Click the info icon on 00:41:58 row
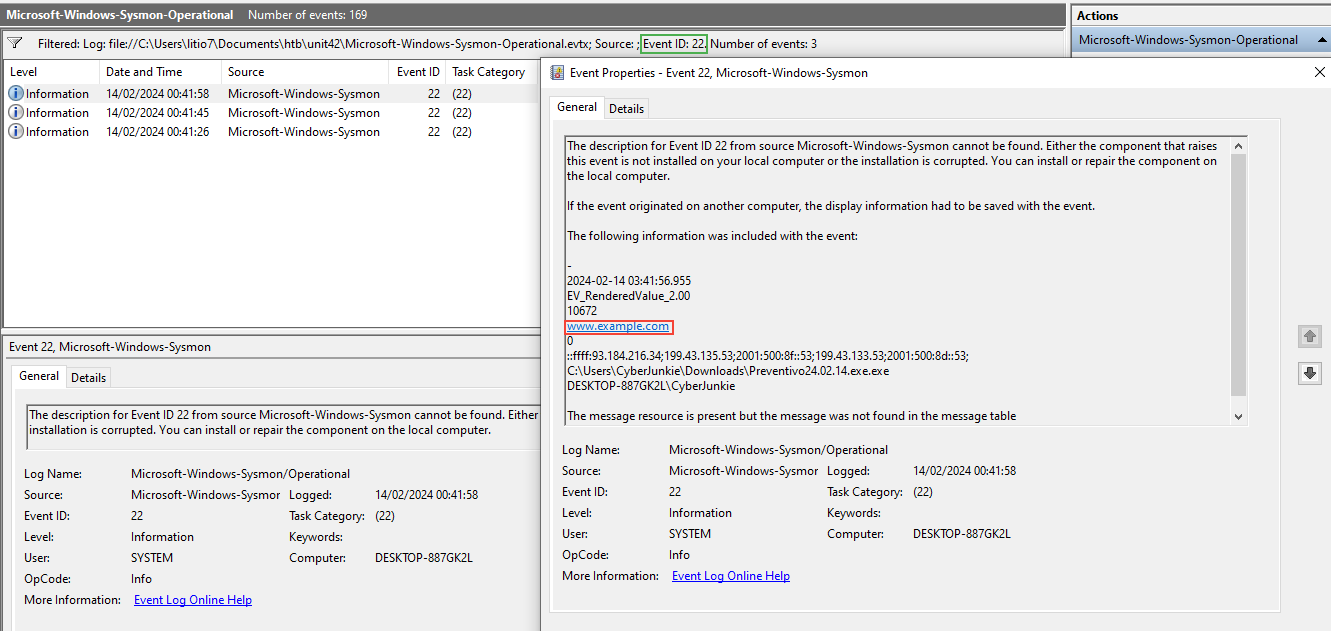This screenshot has height=631, width=1331. tap(16, 94)
